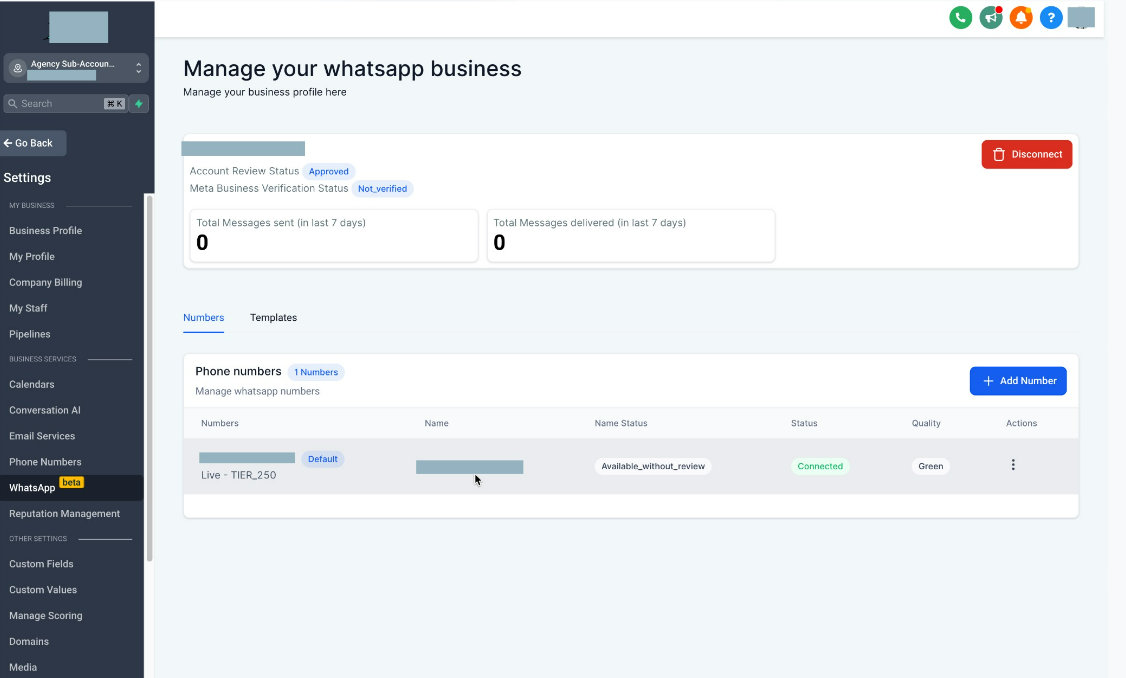The image size is (1126, 678).
Task: Open Business Profile settings
Action: point(46,231)
